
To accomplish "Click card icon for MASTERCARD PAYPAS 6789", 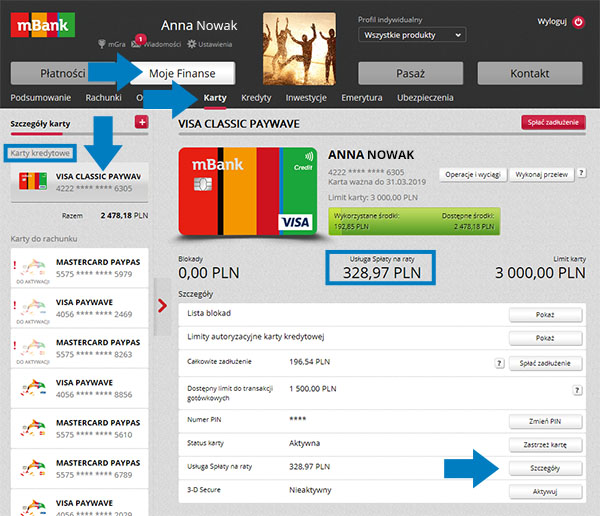I will click(33, 468).
